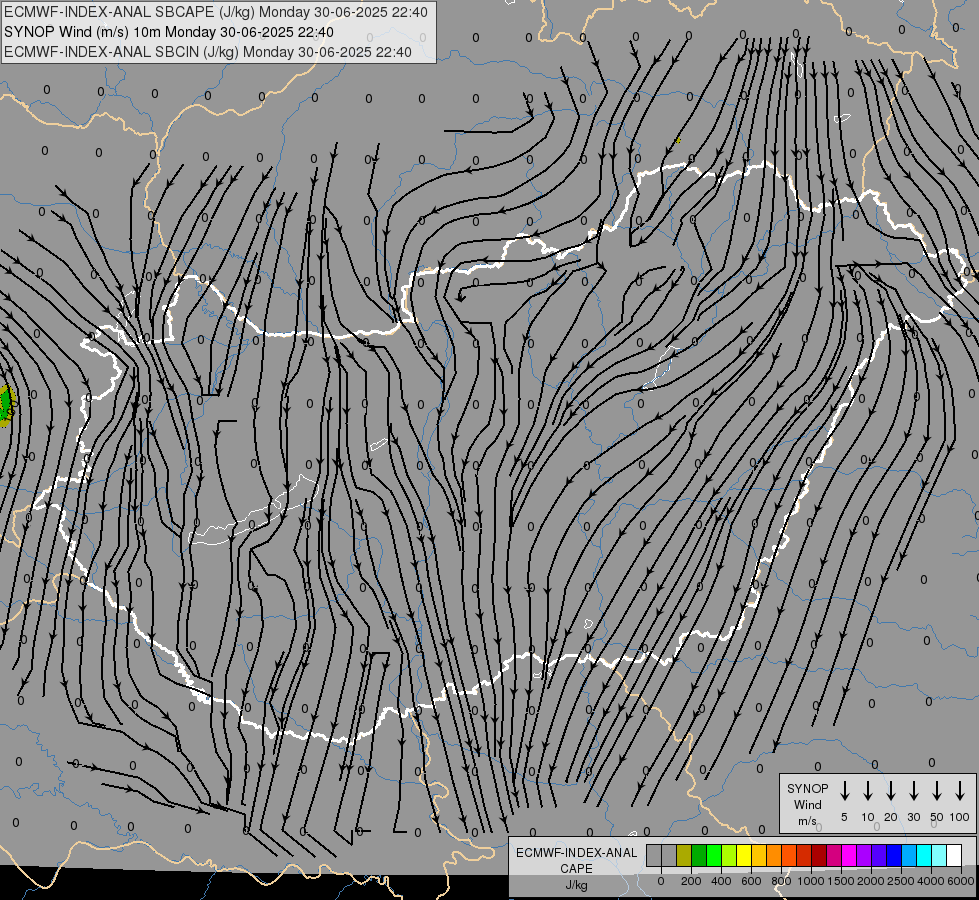Select the sky blue swatch starting at 2500
This screenshot has width=979, height=900.
(x=910, y=856)
